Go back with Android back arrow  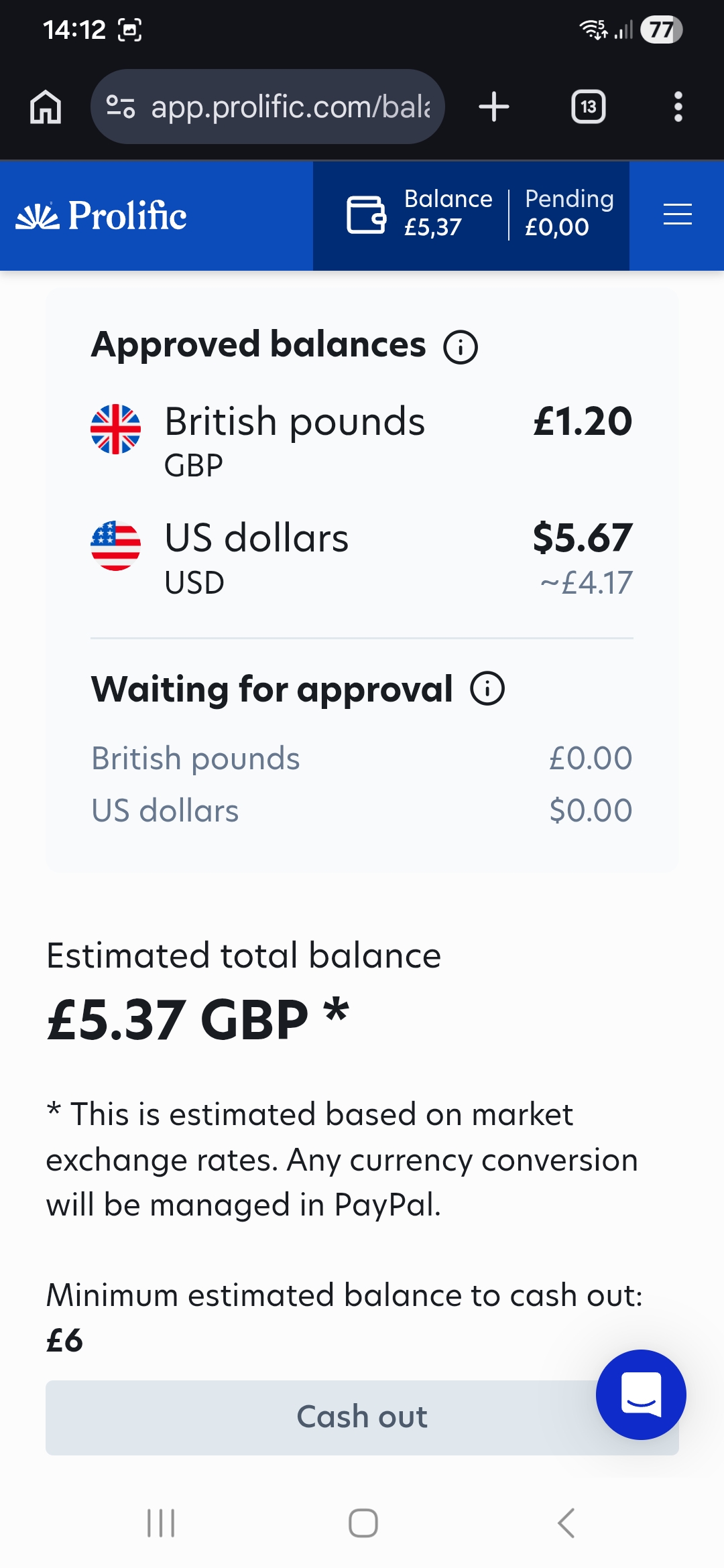[x=566, y=1523]
